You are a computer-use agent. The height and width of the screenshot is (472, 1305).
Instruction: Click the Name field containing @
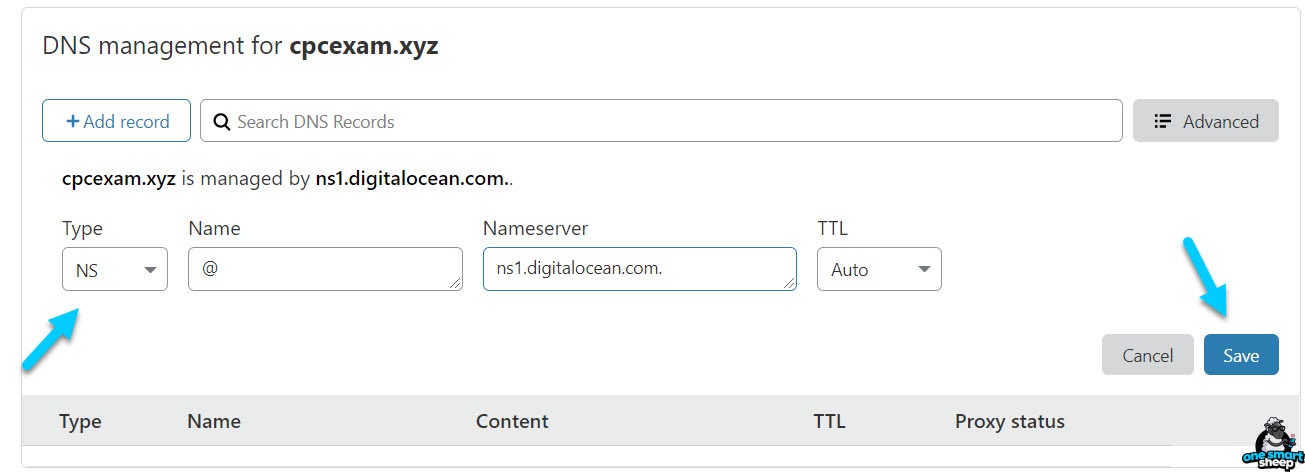[x=325, y=269]
